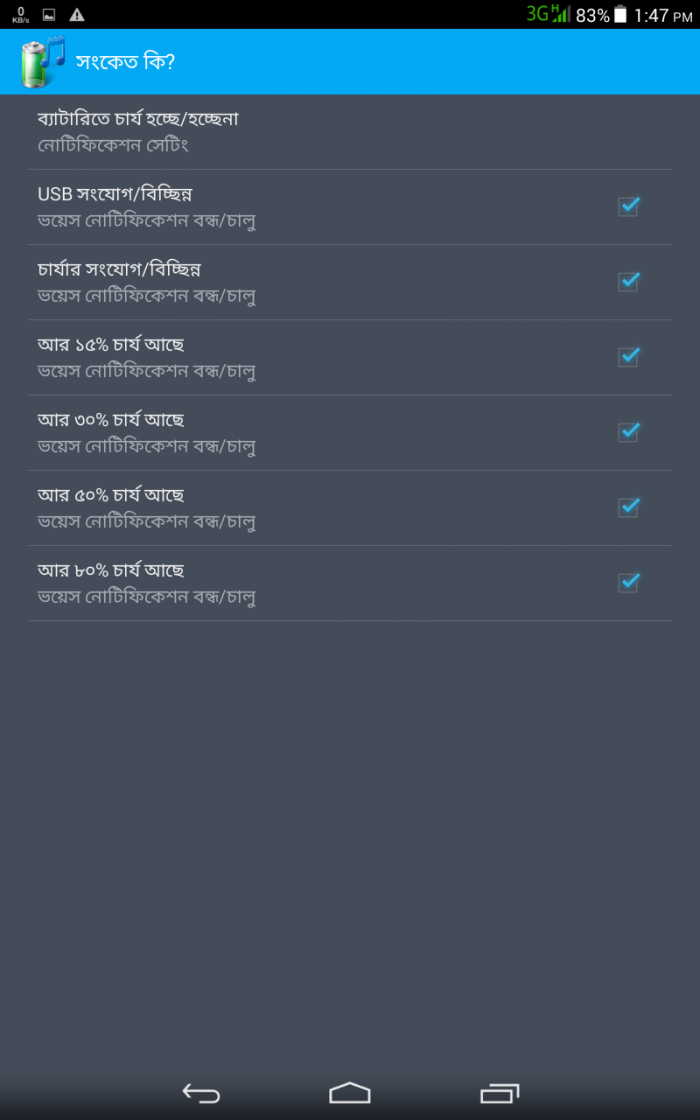This screenshot has width=700, height=1120.
Task: Tap the 3G signal strength icon
Action: coord(548,14)
